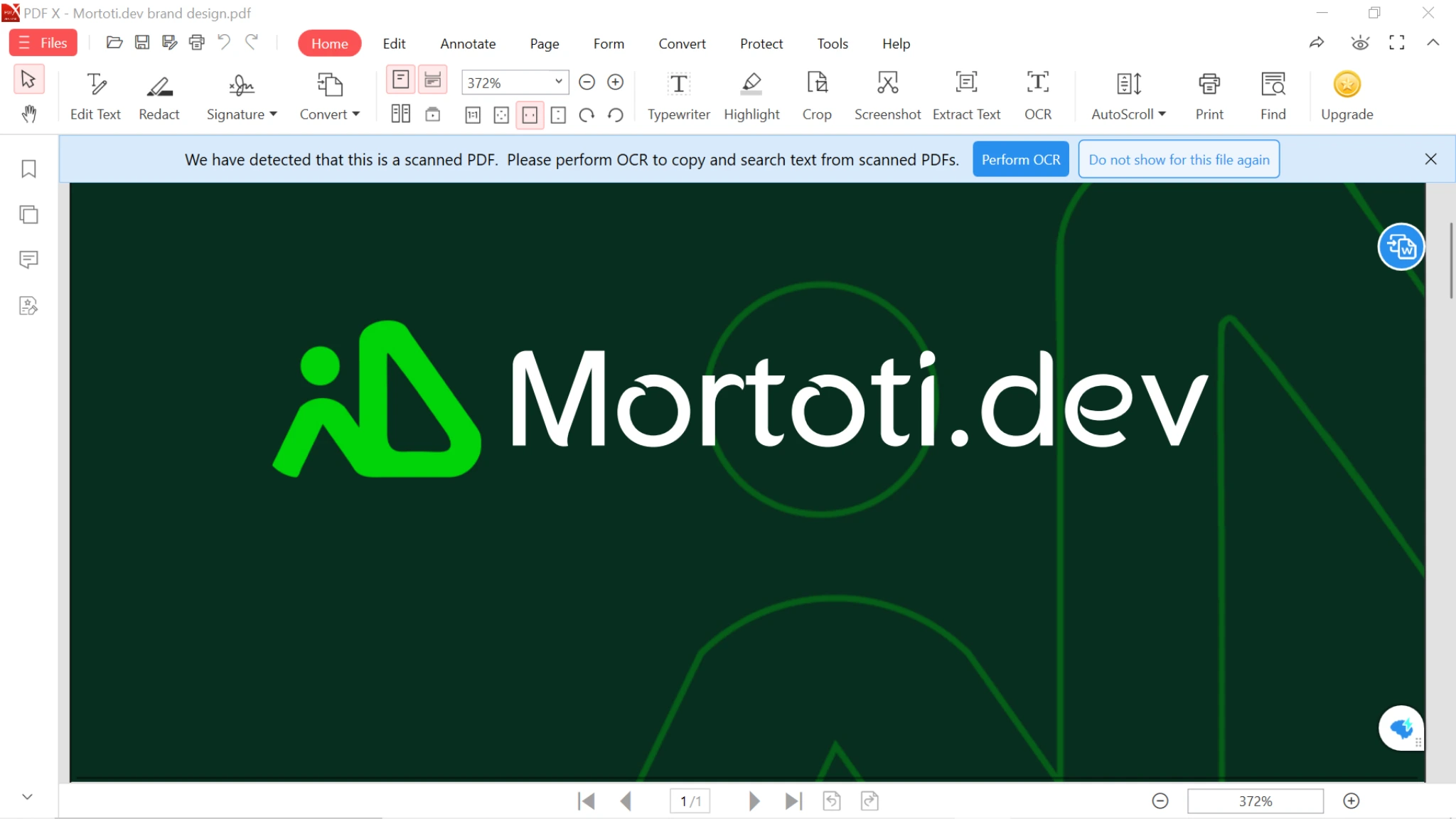Open the Files menu

[x=43, y=43]
